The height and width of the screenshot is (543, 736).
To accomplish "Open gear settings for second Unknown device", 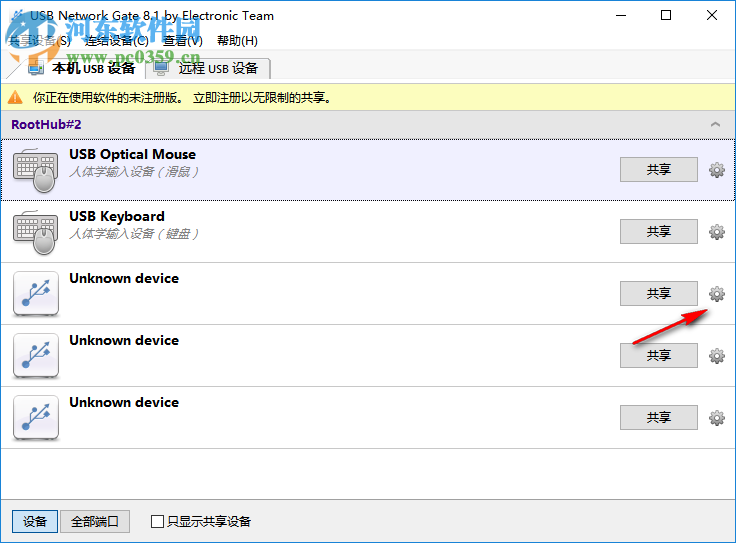I will coord(716,355).
